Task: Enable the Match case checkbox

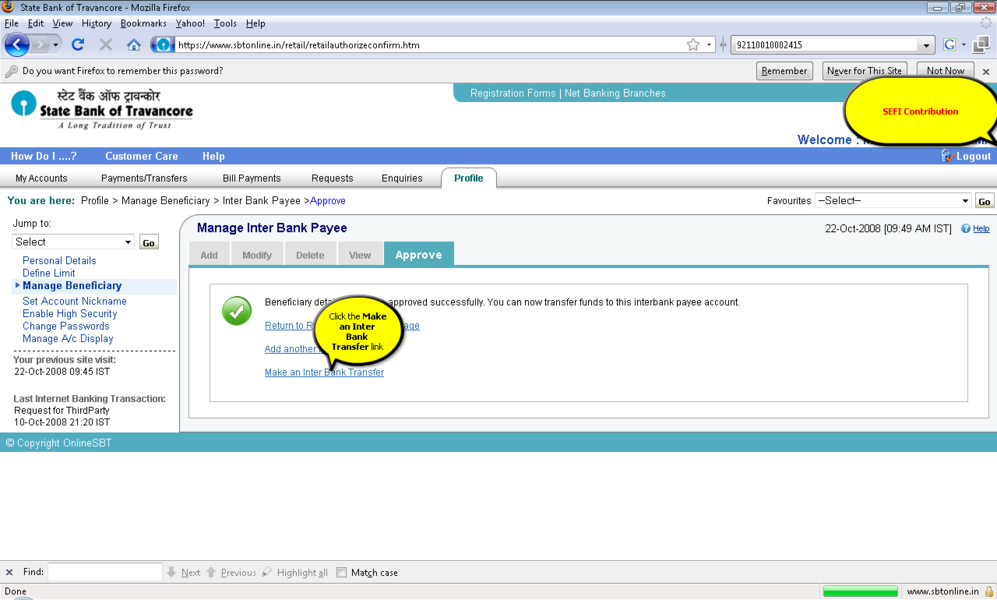Action: point(341,573)
